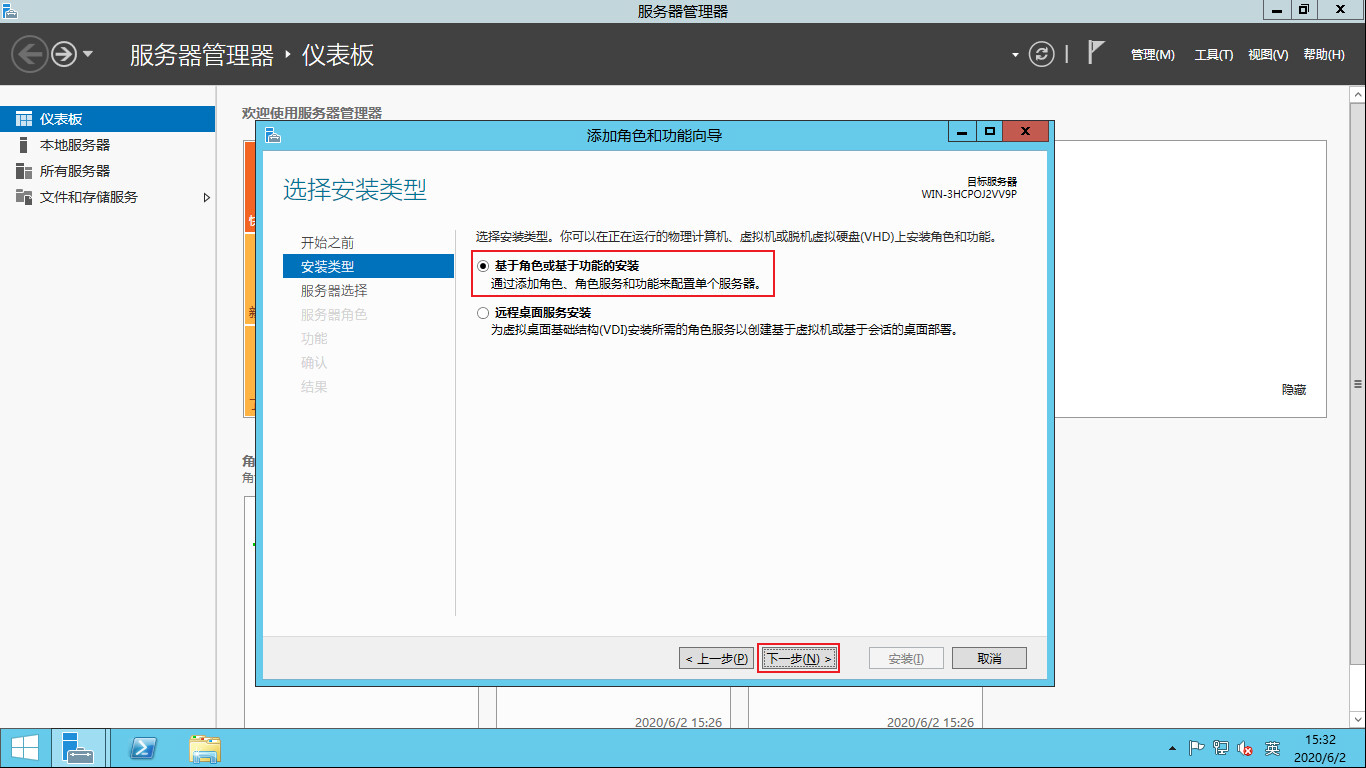The width and height of the screenshot is (1366, 768).
Task: Expand 文件和存储服务 in left sidebar
Action: pos(208,197)
